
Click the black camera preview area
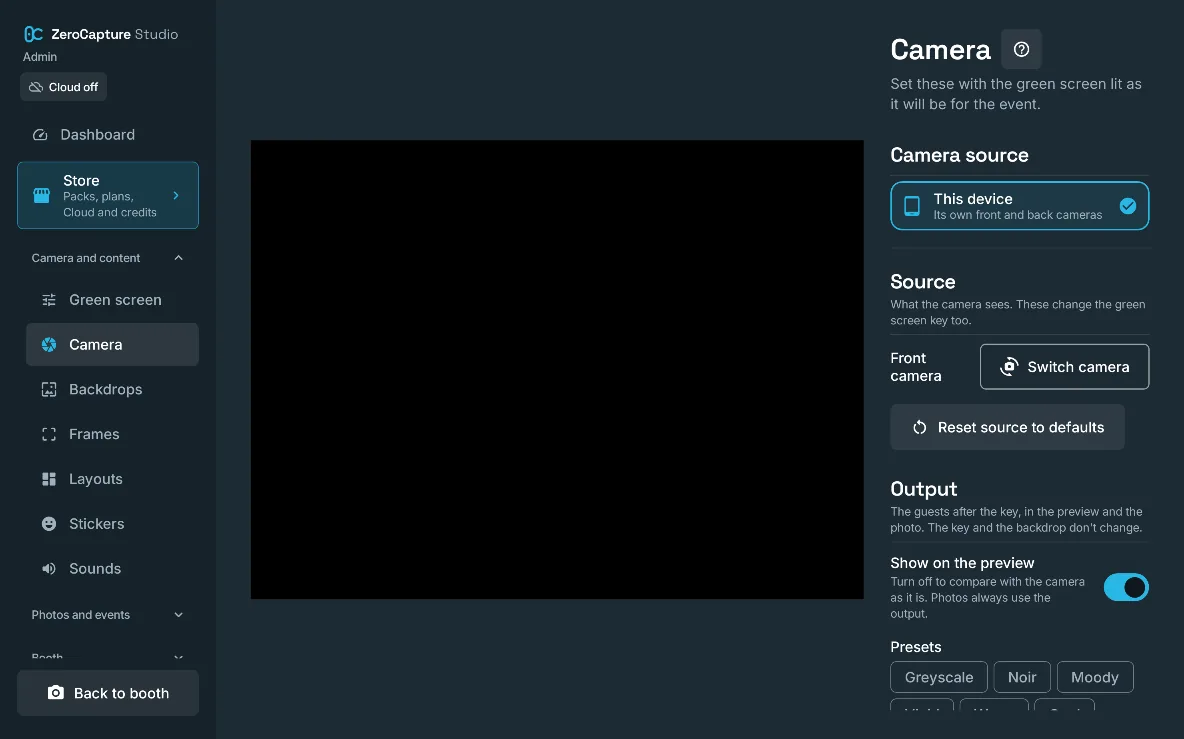pyautogui.click(x=557, y=369)
